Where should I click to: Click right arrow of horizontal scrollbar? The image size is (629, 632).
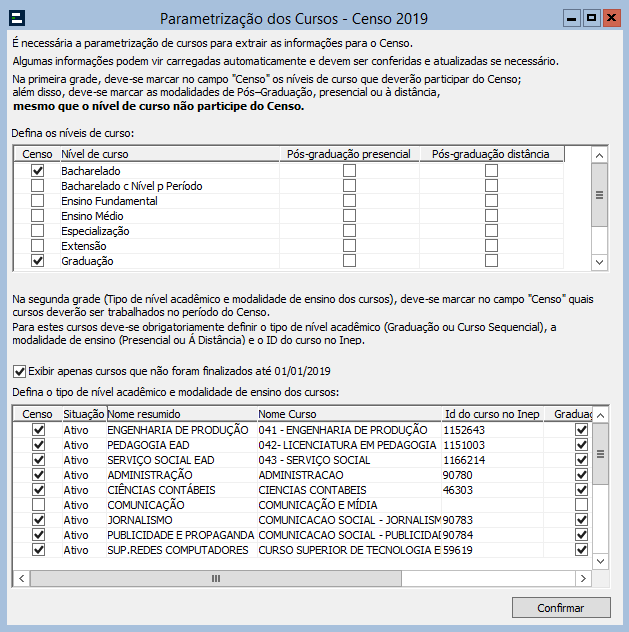583,578
